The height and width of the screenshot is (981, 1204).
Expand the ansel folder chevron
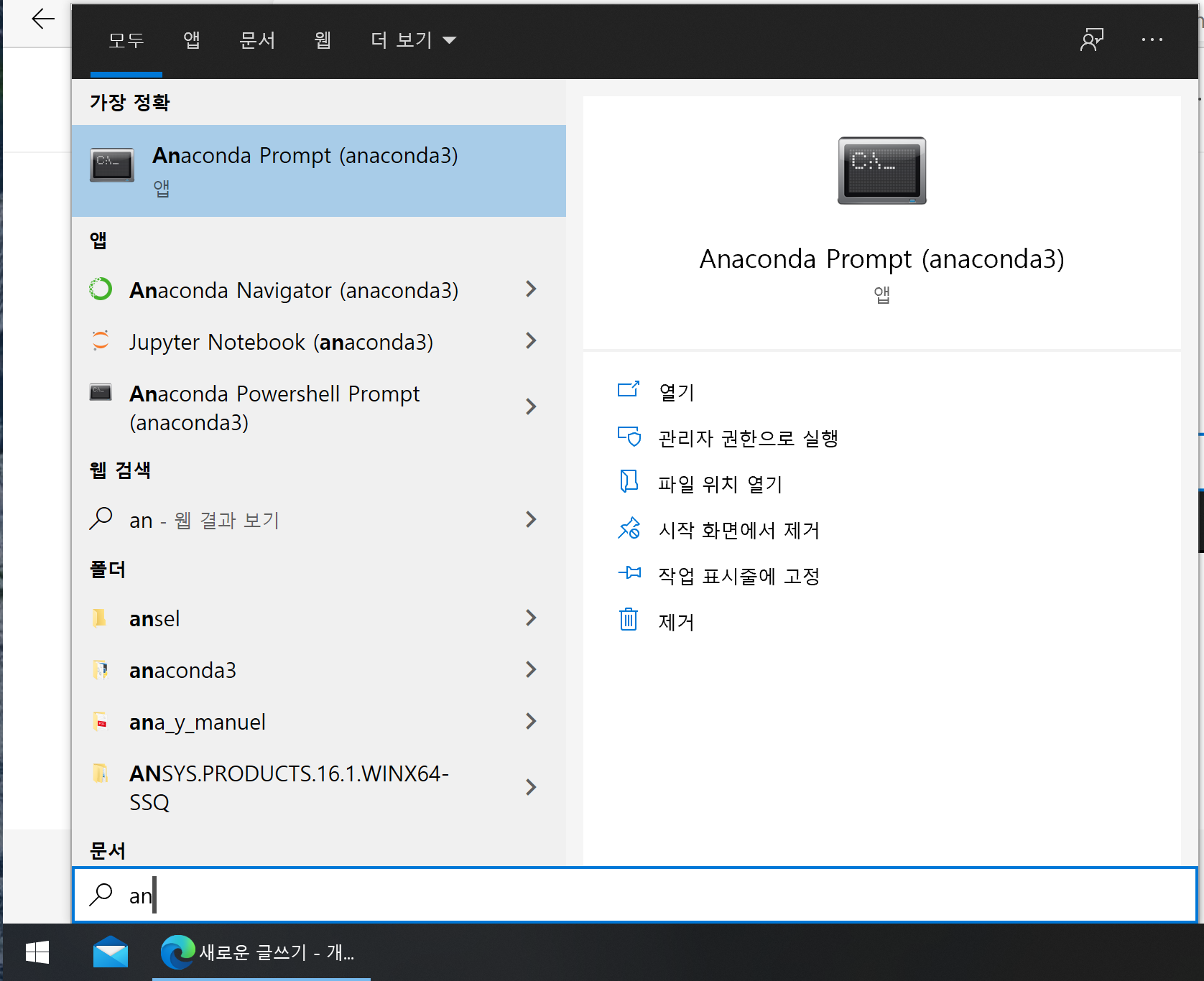[531, 618]
